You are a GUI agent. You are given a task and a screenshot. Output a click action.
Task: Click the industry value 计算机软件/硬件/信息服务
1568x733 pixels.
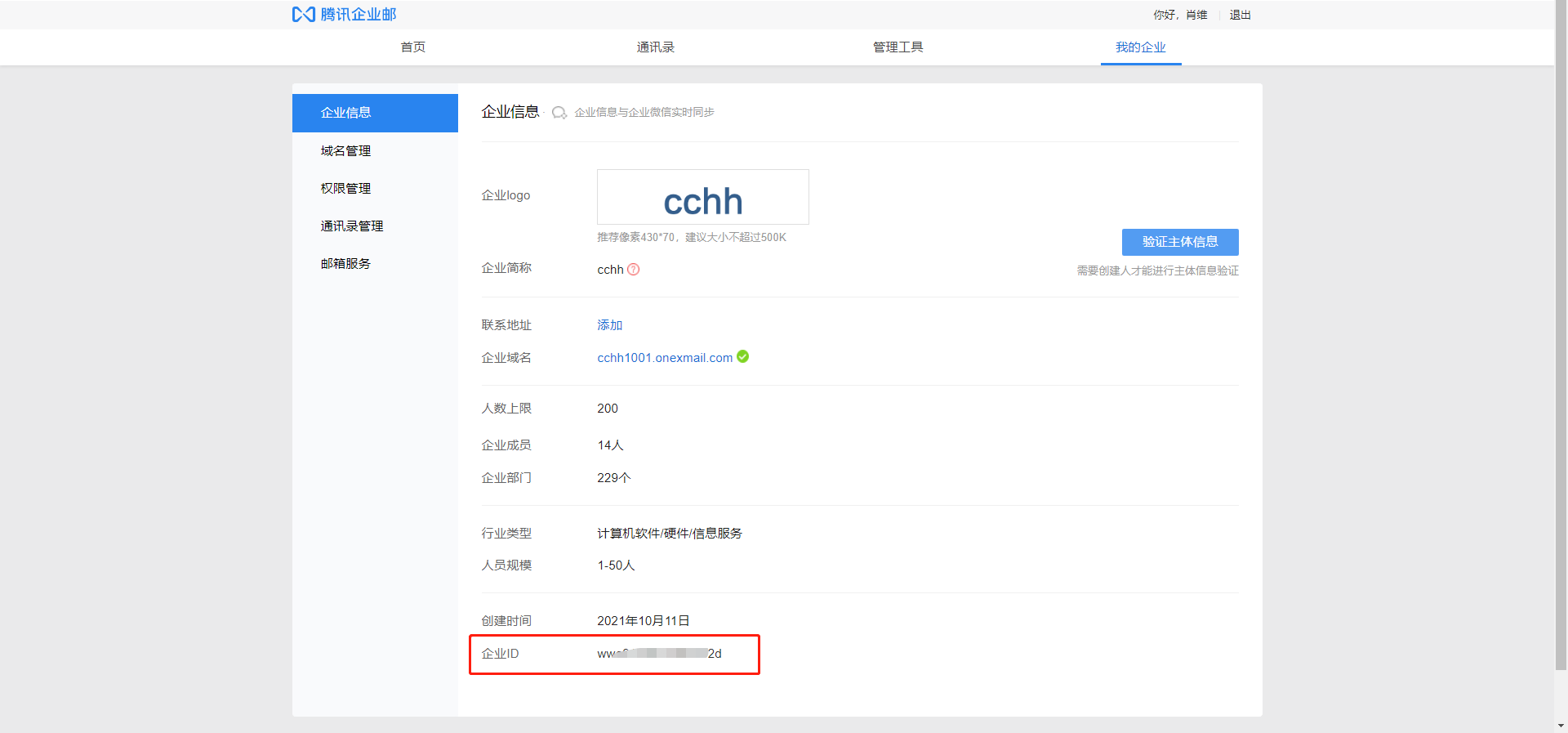coord(670,534)
